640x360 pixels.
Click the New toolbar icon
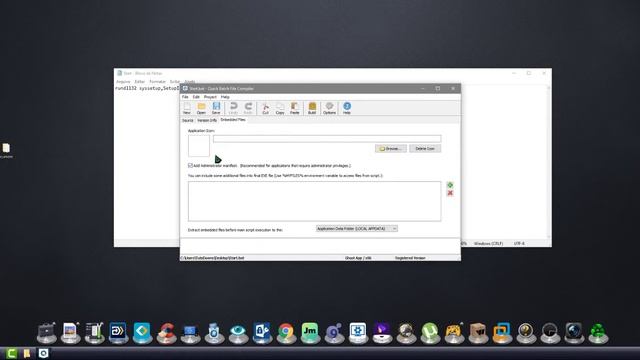click(x=187, y=108)
